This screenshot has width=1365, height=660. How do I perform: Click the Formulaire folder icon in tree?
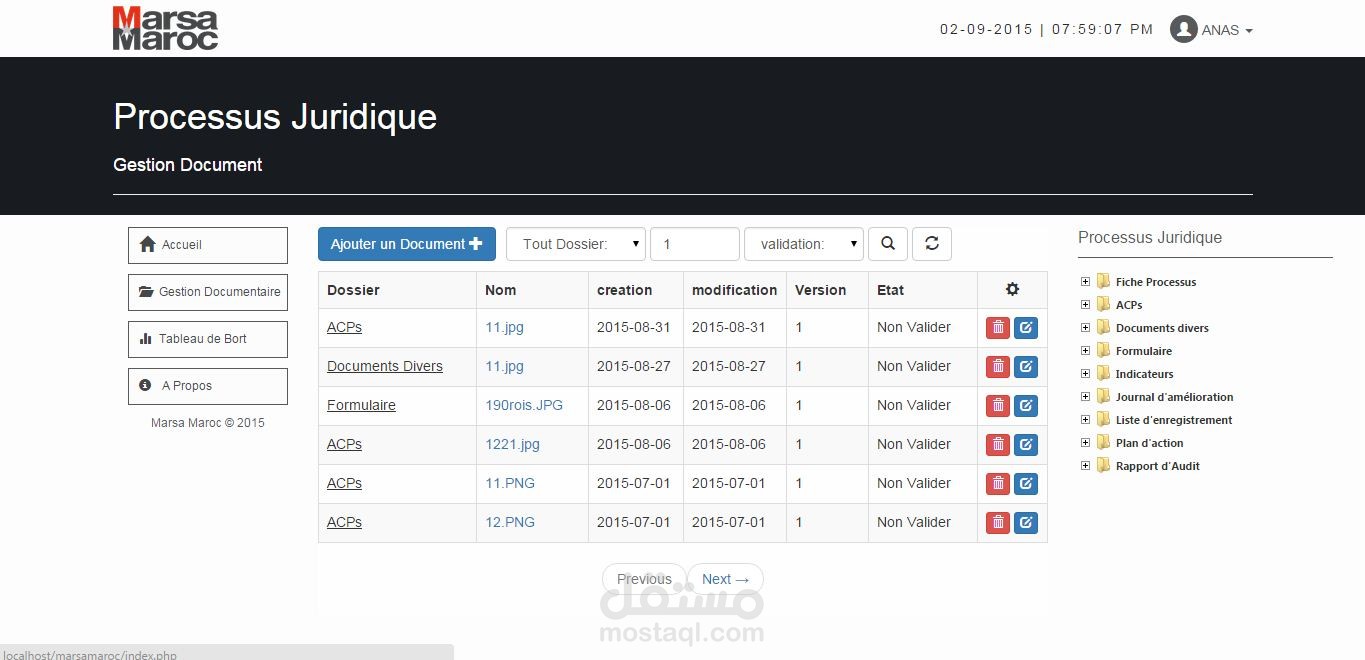click(x=1104, y=350)
